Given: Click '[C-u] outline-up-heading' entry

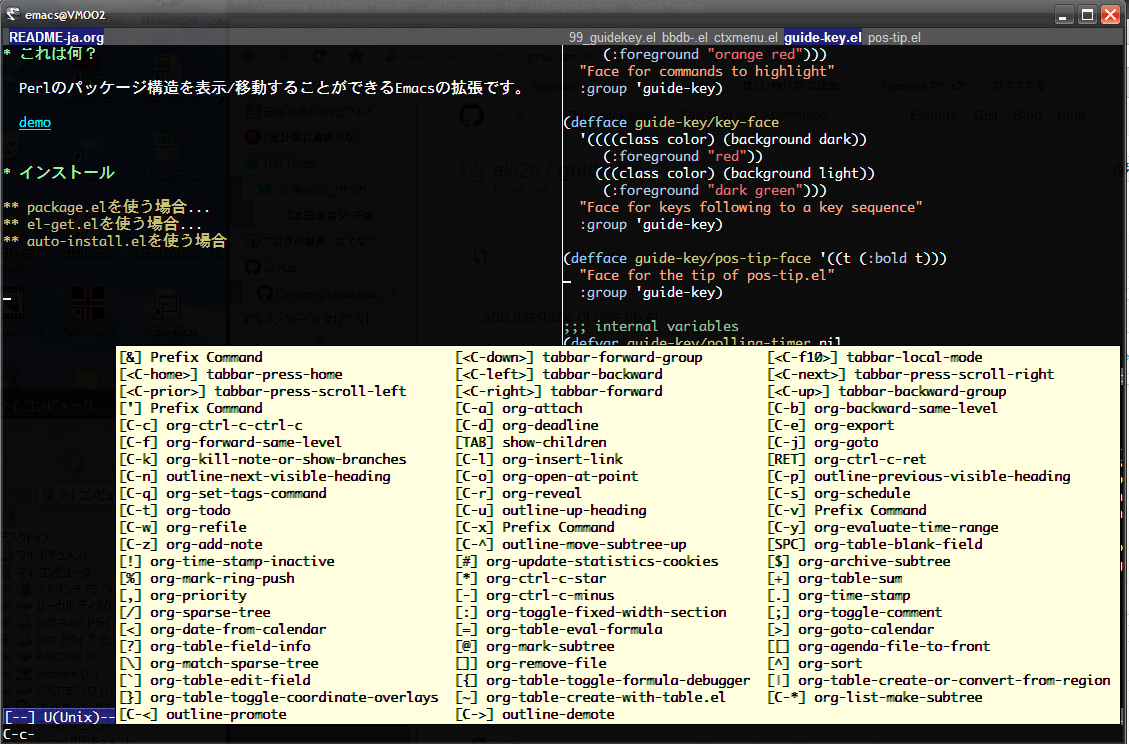Looking at the screenshot, I should [551, 511].
